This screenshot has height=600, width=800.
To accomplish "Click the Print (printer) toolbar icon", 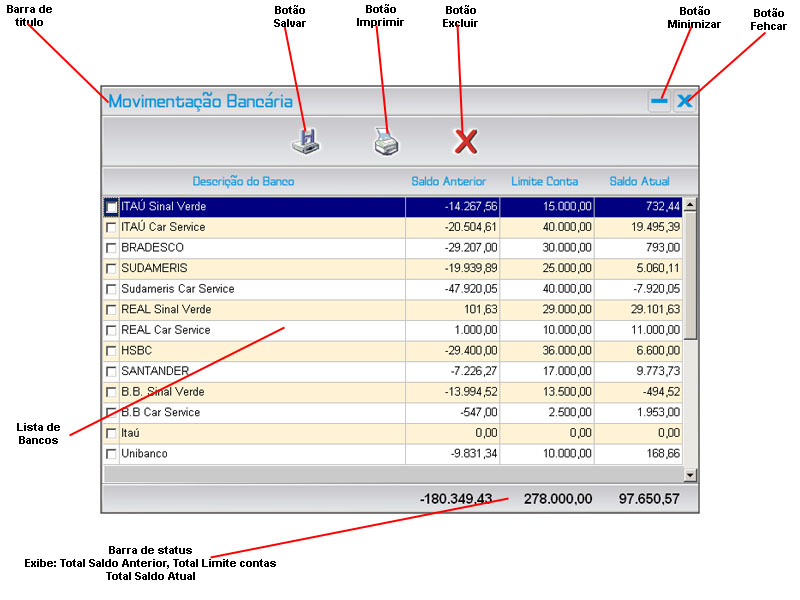I will (387, 143).
